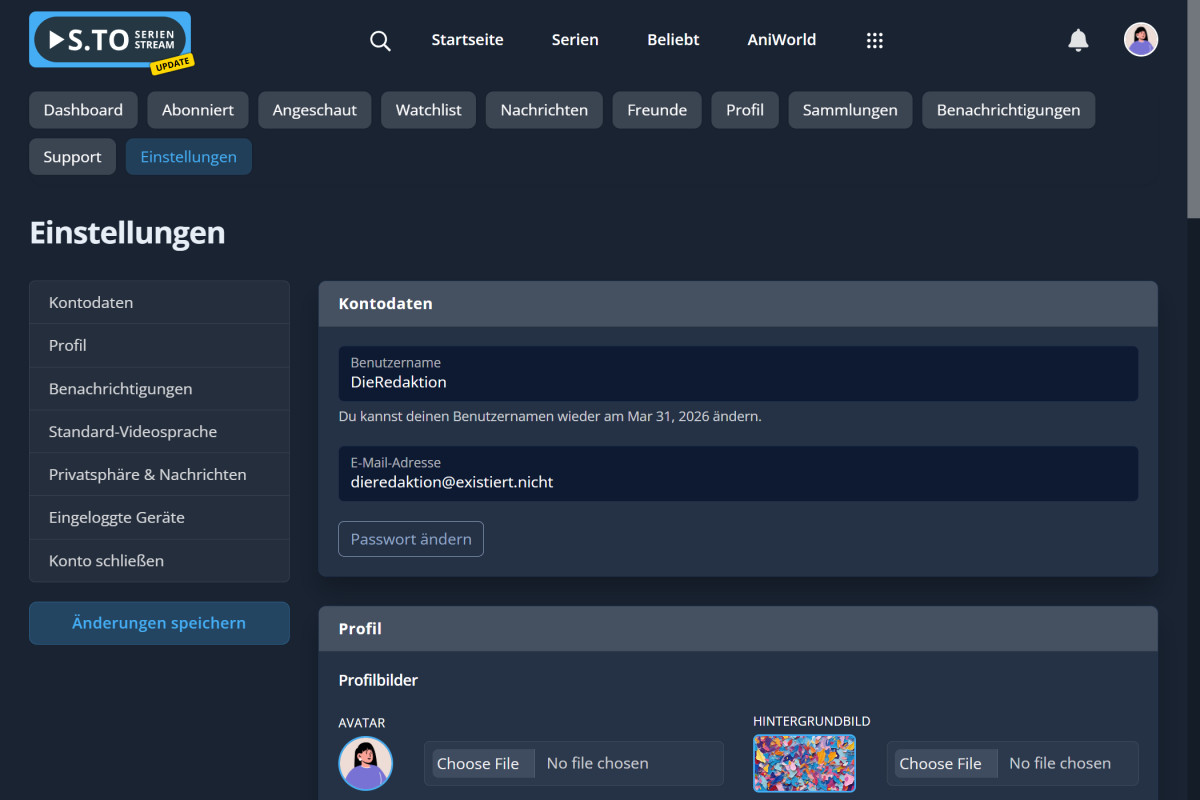The image size is (1200, 800).
Task: Click the user avatar in header
Action: [1140, 40]
